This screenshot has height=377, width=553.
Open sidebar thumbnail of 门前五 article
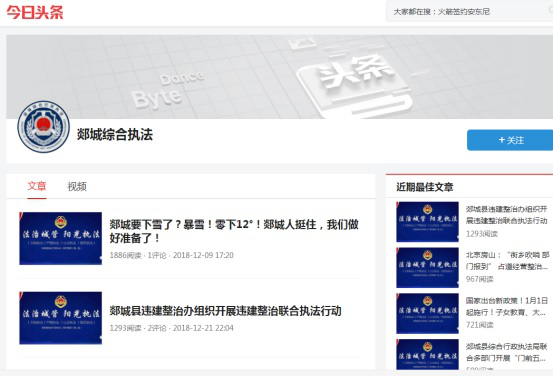tap(427, 354)
